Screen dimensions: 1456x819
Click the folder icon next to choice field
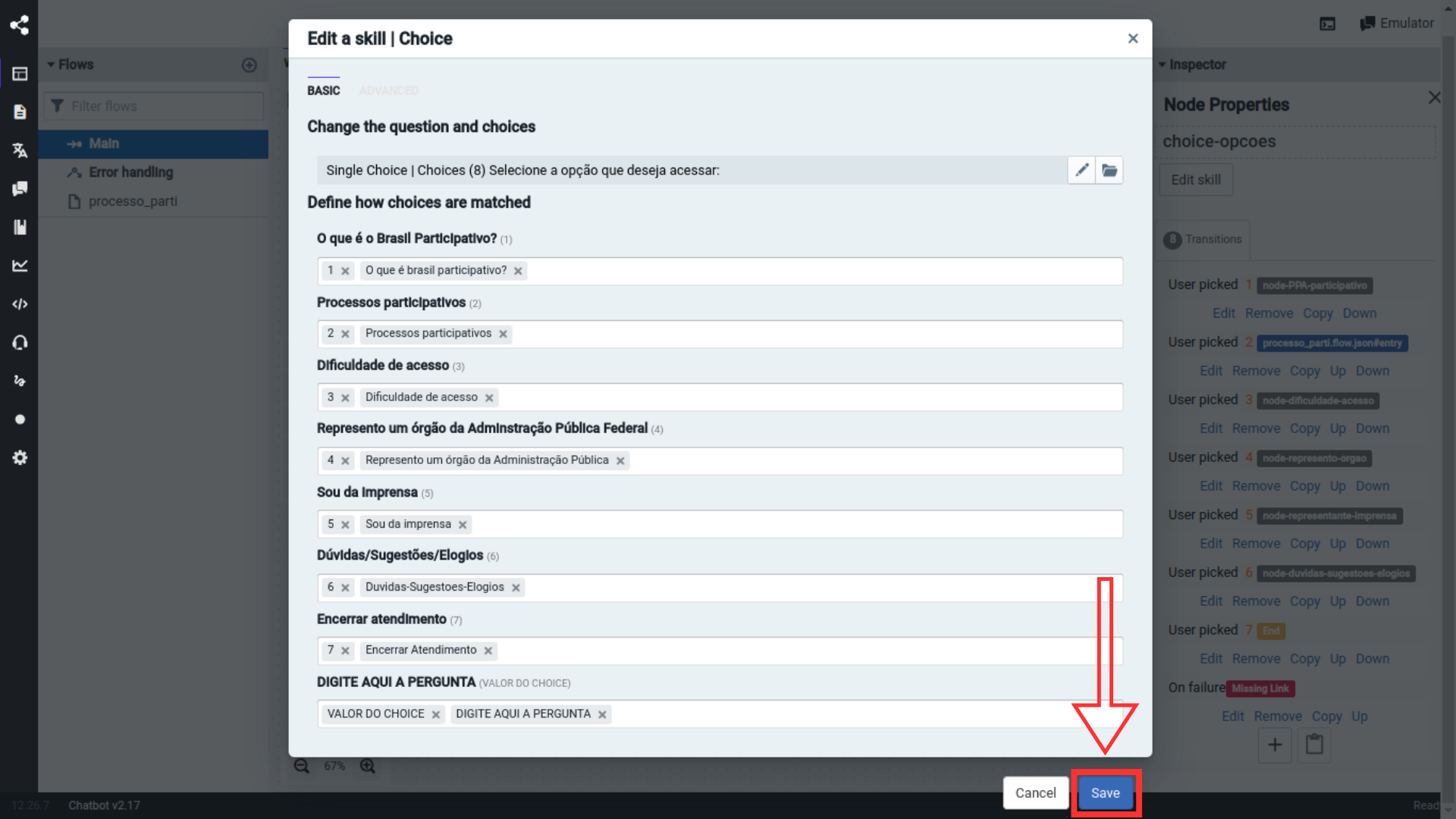tap(1110, 170)
